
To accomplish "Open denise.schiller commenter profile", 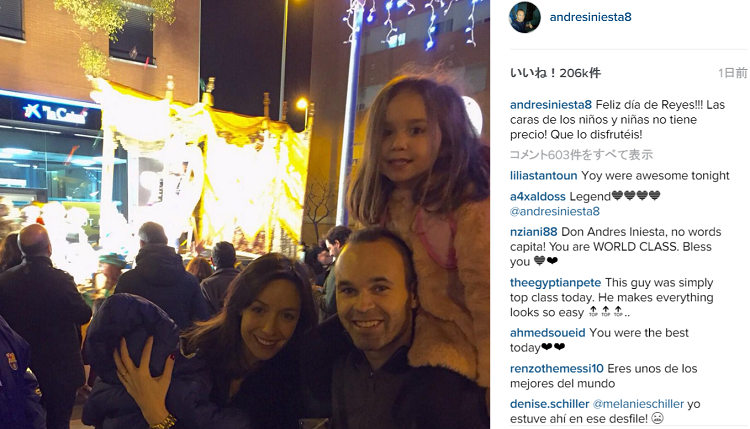I will pyautogui.click(x=550, y=404).
